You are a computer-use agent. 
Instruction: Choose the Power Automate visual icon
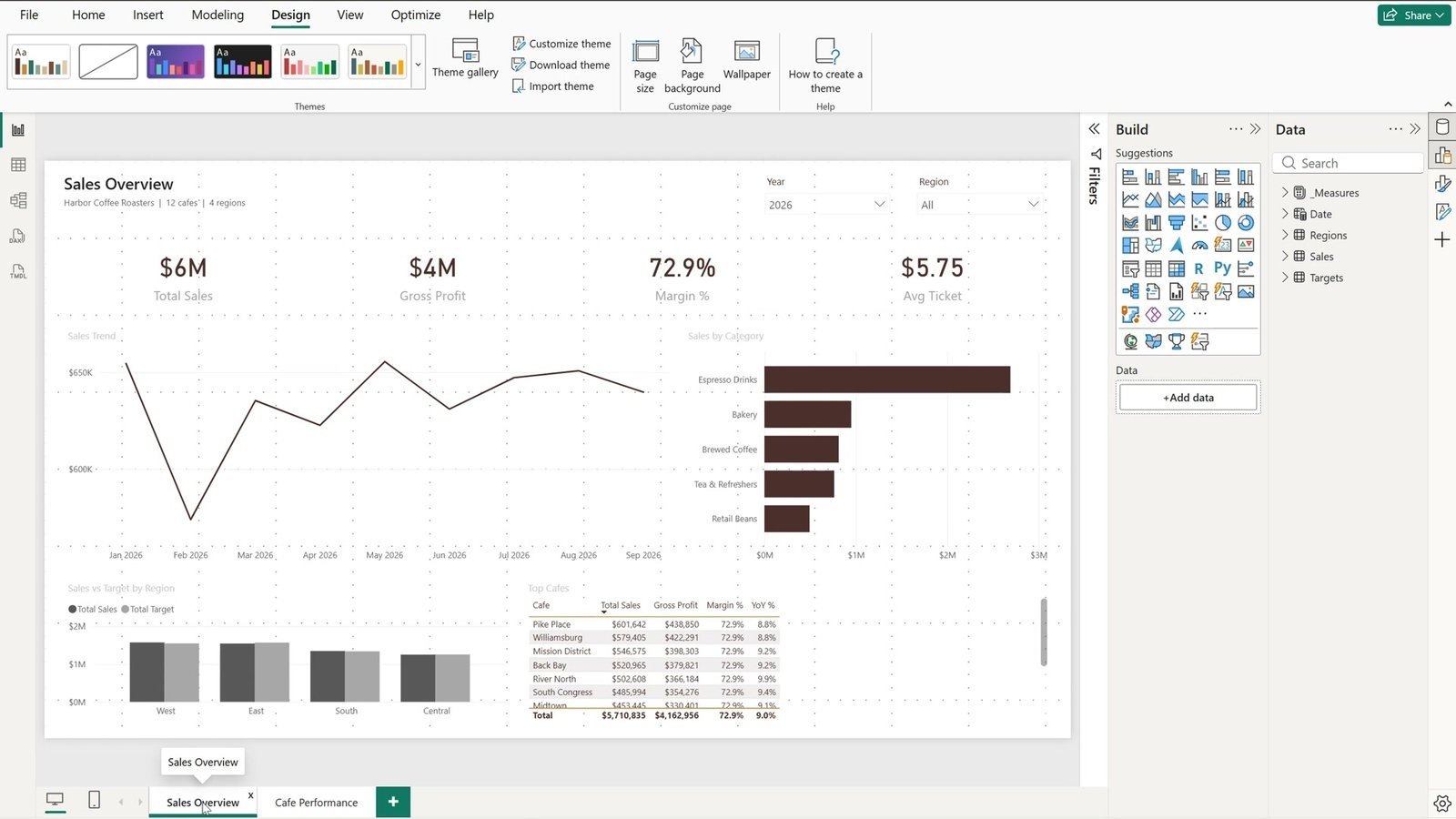[1177, 314]
